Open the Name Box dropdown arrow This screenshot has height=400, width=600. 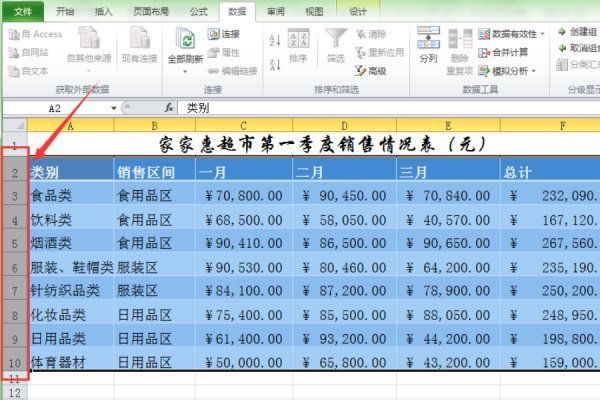pos(114,108)
